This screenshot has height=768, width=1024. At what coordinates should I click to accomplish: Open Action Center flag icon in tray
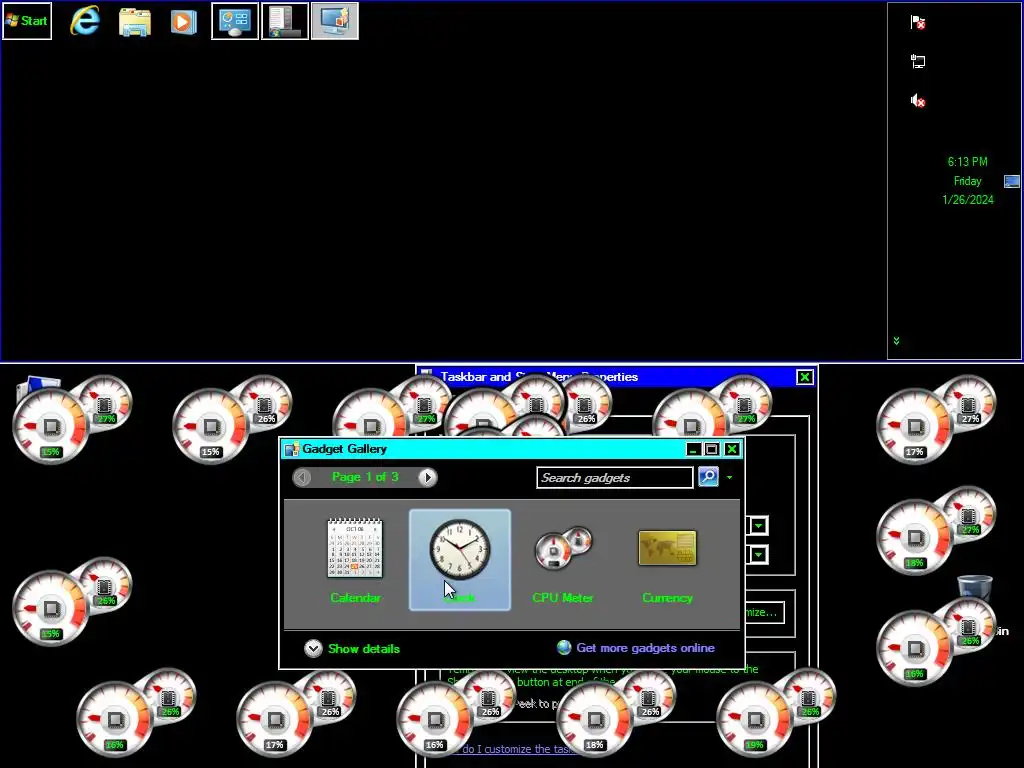pyautogui.click(x=918, y=22)
